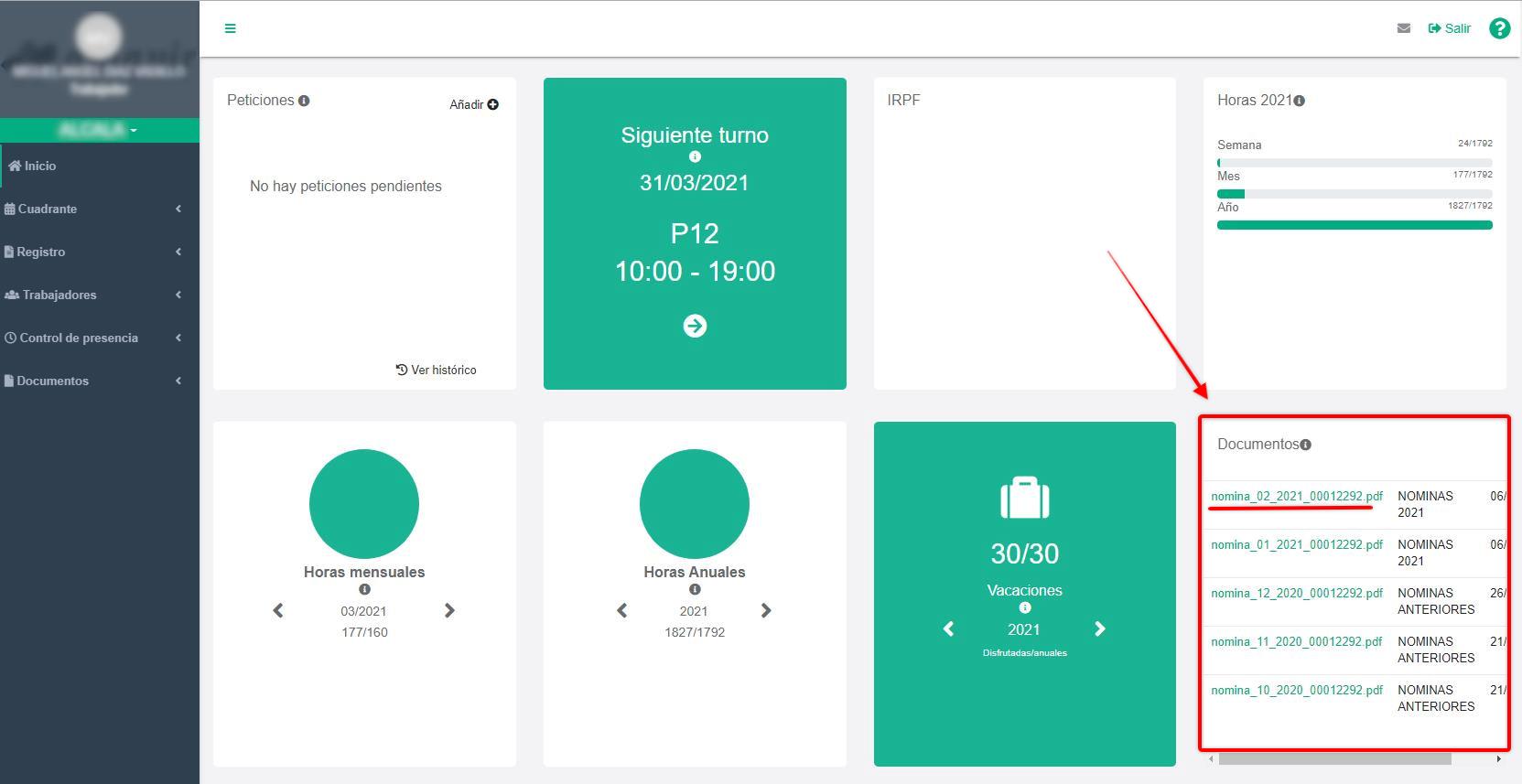This screenshot has width=1522, height=784.
Task: Click the Año hours progress bar
Action: 1354,225
